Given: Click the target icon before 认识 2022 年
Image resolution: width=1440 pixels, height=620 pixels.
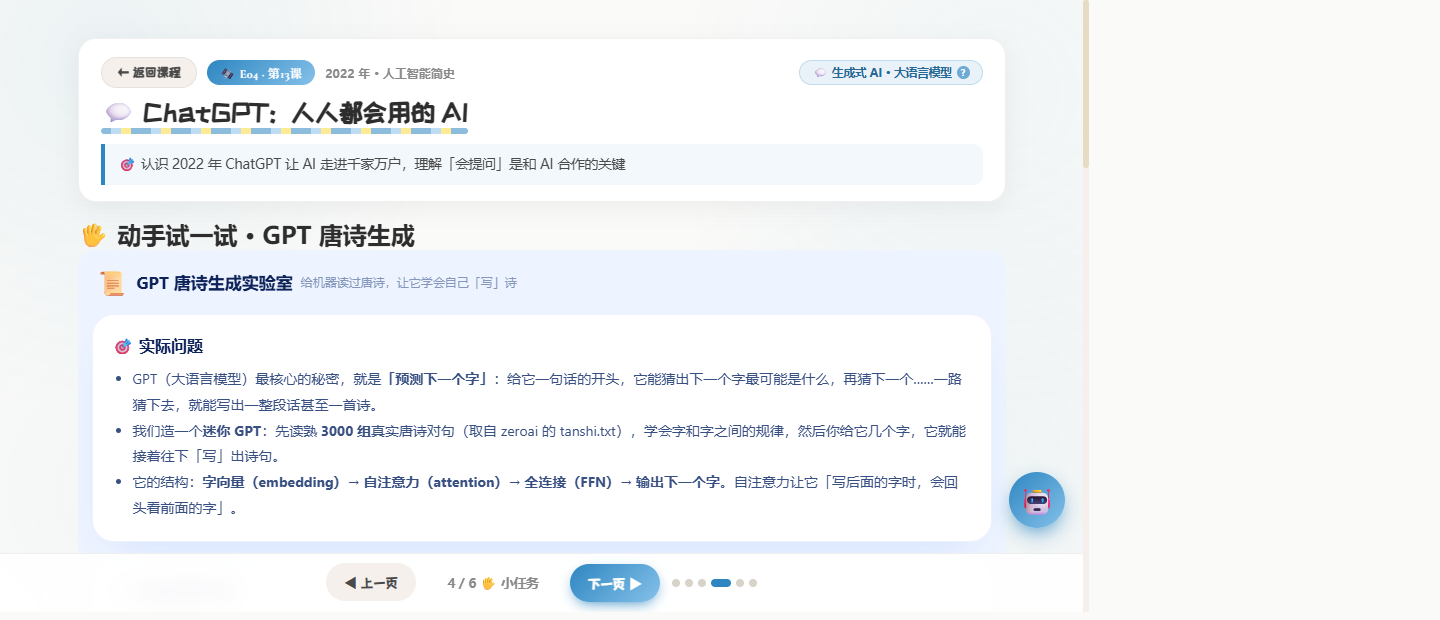Looking at the screenshot, I should click(127, 164).
